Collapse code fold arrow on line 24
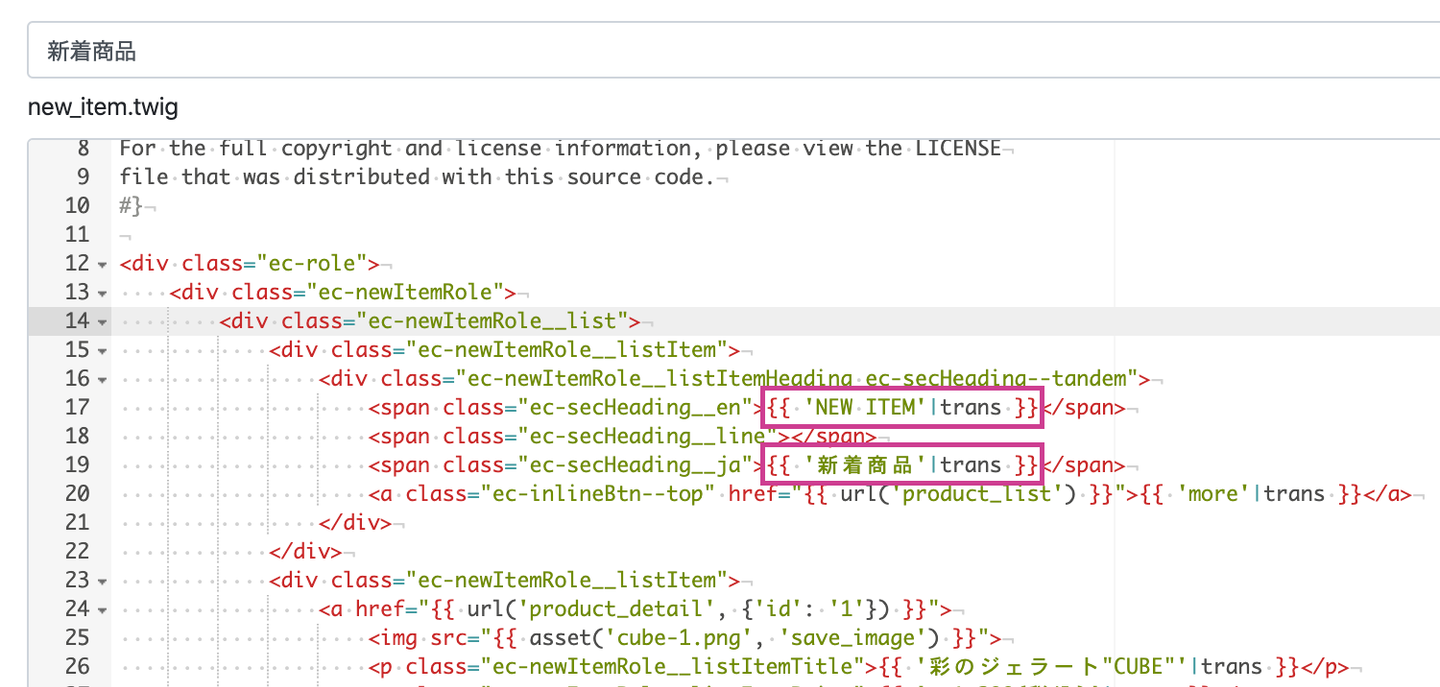Image resolution: width=1440 pixels, height=687 pixels. 102,610
